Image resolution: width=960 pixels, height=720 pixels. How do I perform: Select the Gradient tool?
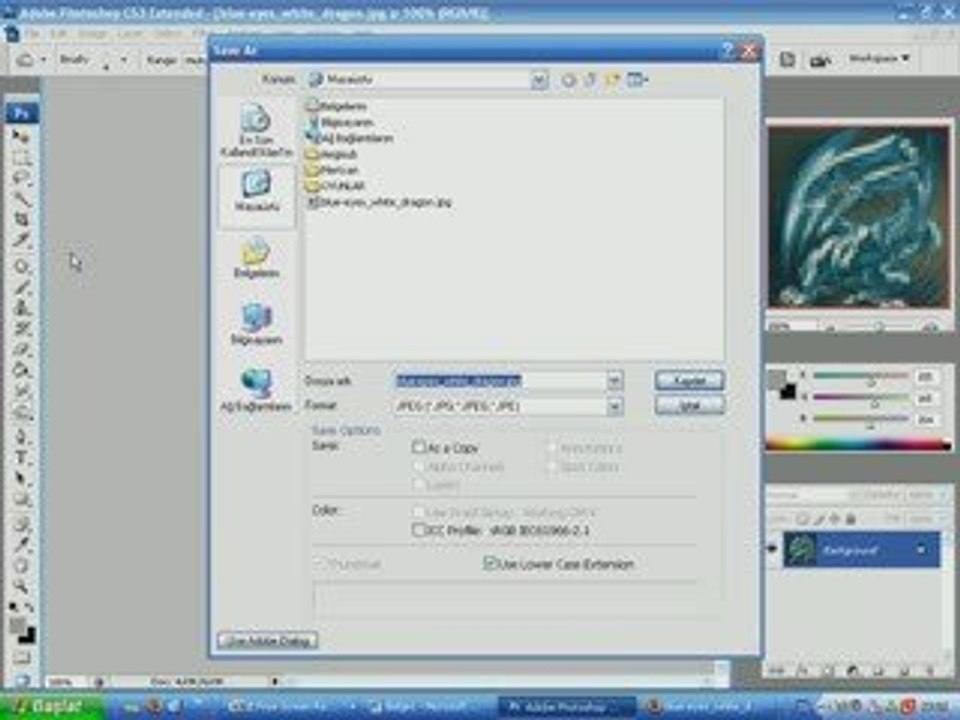21,369
